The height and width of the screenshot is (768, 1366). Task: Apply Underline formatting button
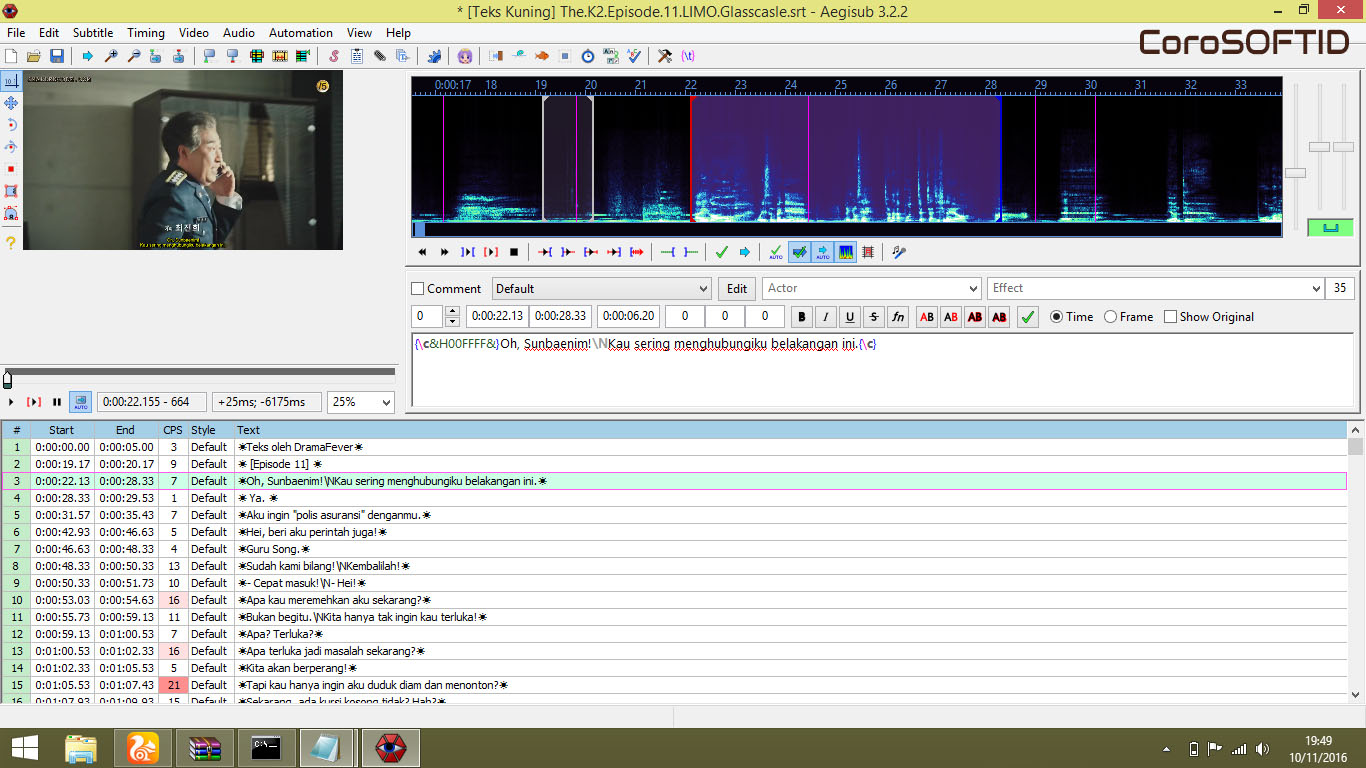(x=850, y=317)
